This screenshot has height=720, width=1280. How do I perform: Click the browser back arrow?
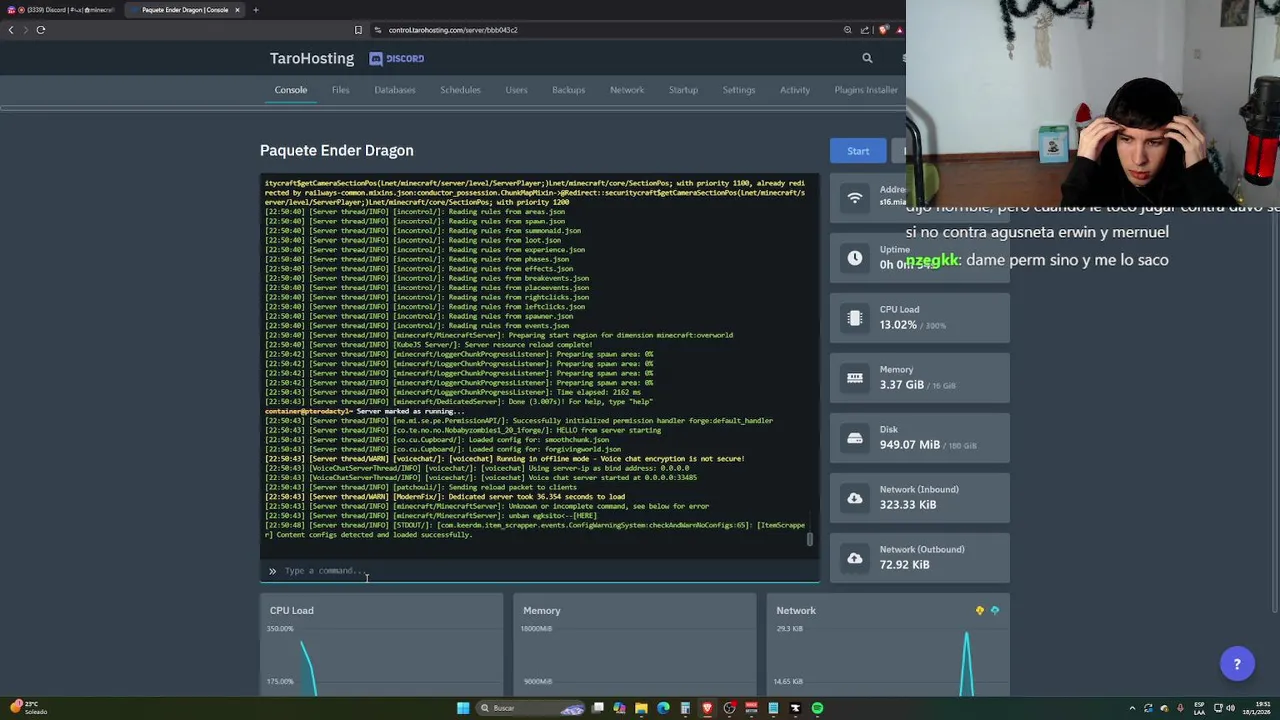[x=11, y=30]
